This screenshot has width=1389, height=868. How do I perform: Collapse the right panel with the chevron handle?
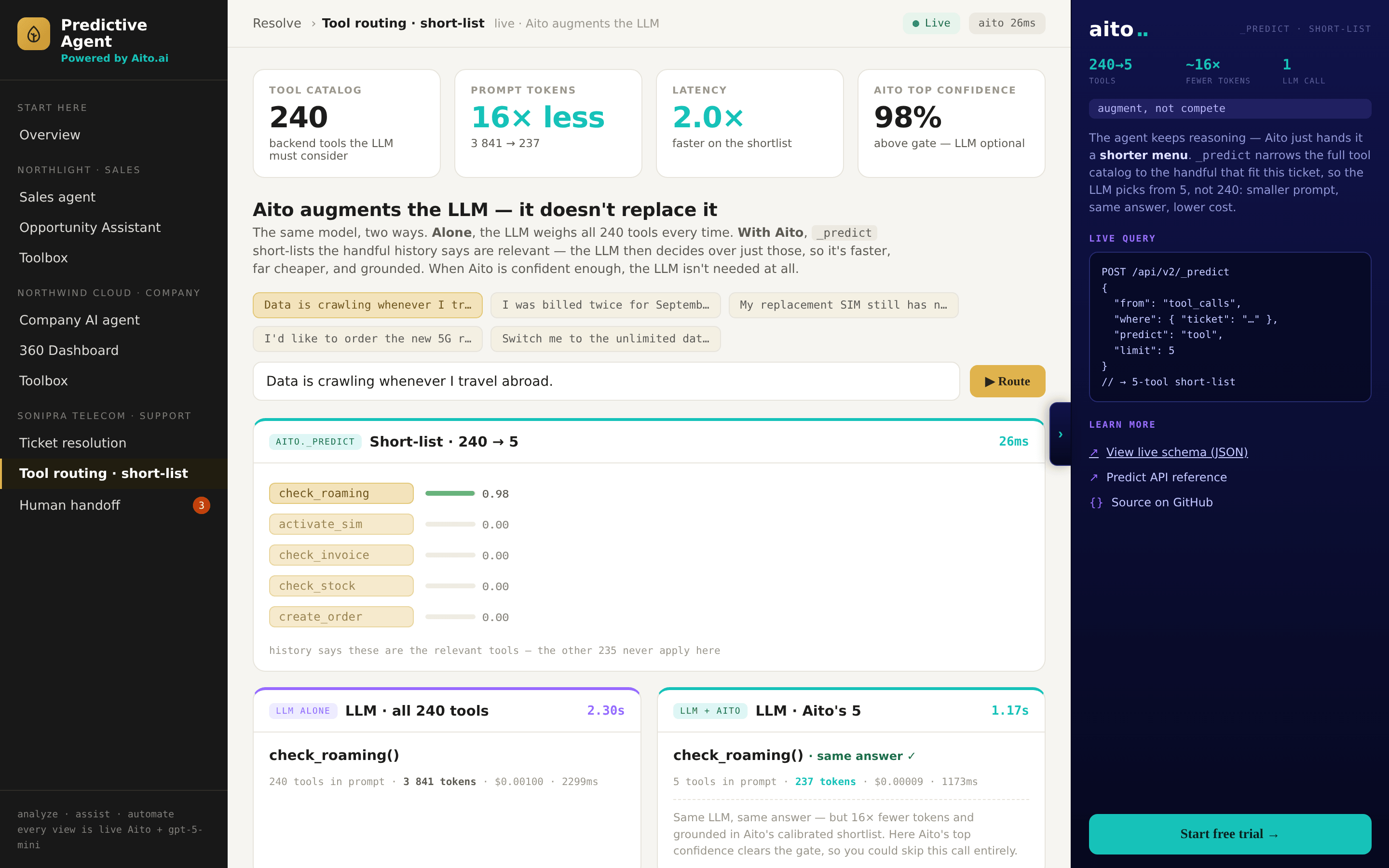coord(1060,434)
